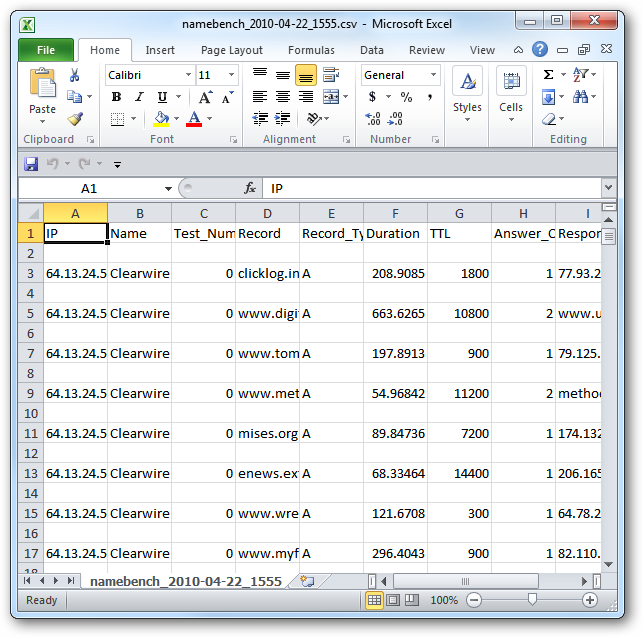Viewport: 643px width, 637px height.
Task: Click Zoom Out minus button
Action: click(x=474, y=600)
